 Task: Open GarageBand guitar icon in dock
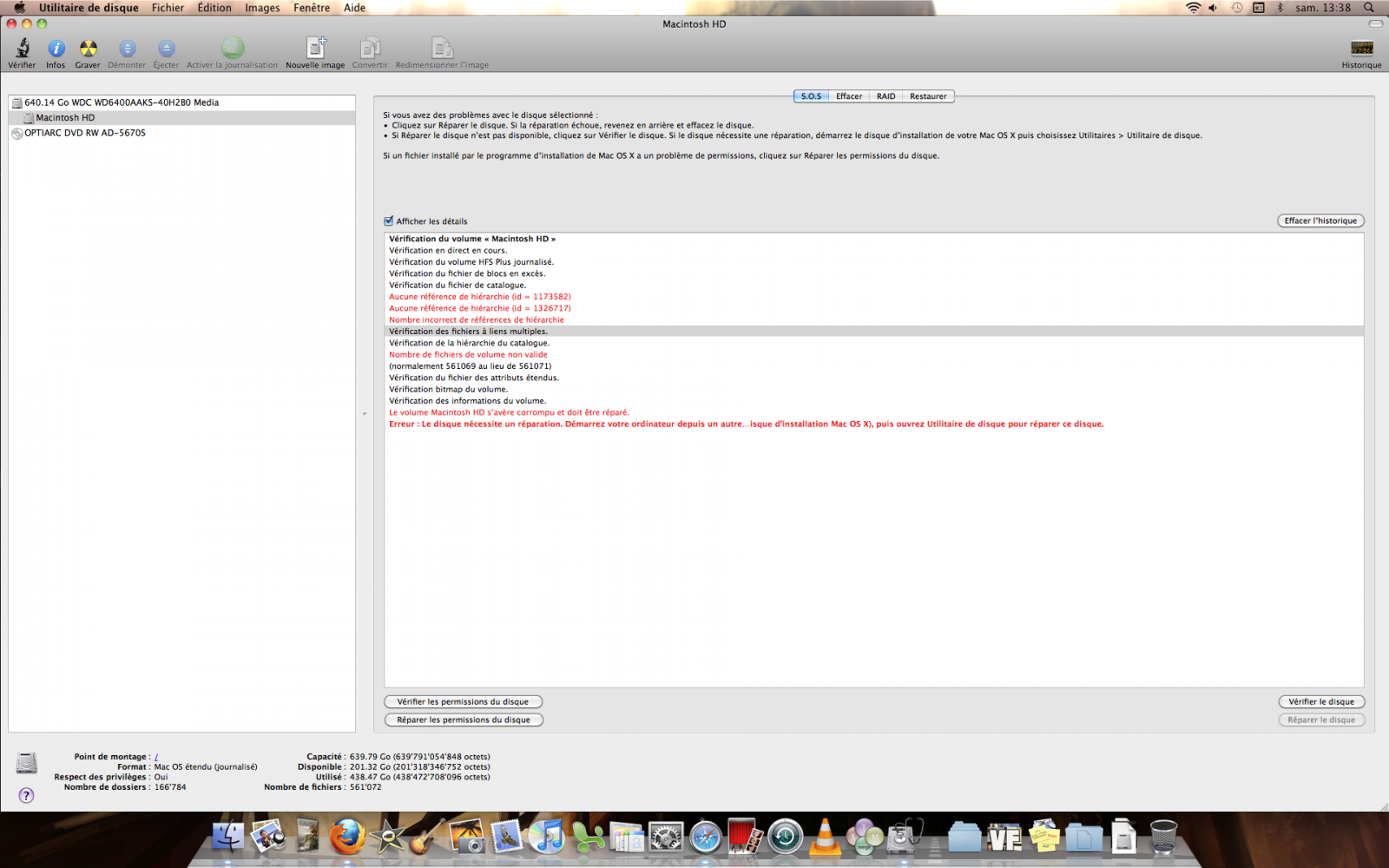pyautogui.click(x=427, y=838)
